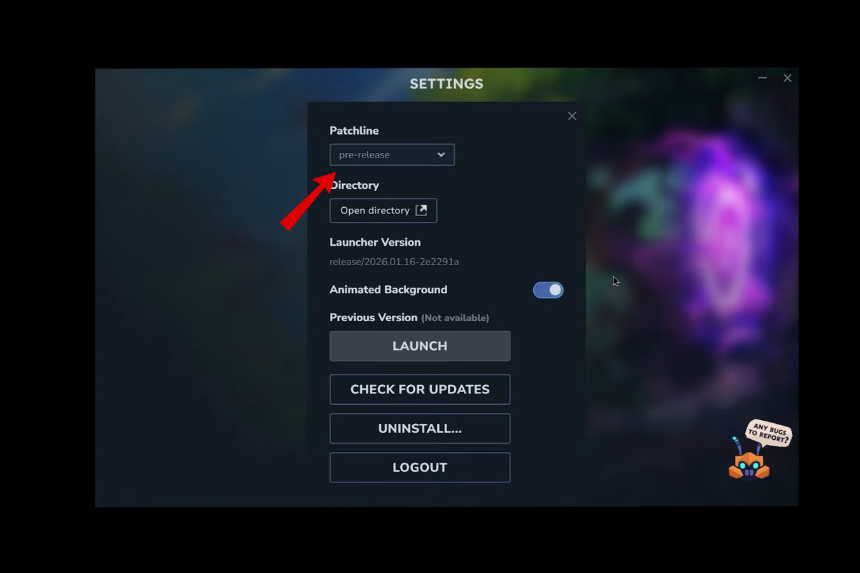Click the '(Not available)' note text
Screen dimensions: 860x573
(455, 318)
